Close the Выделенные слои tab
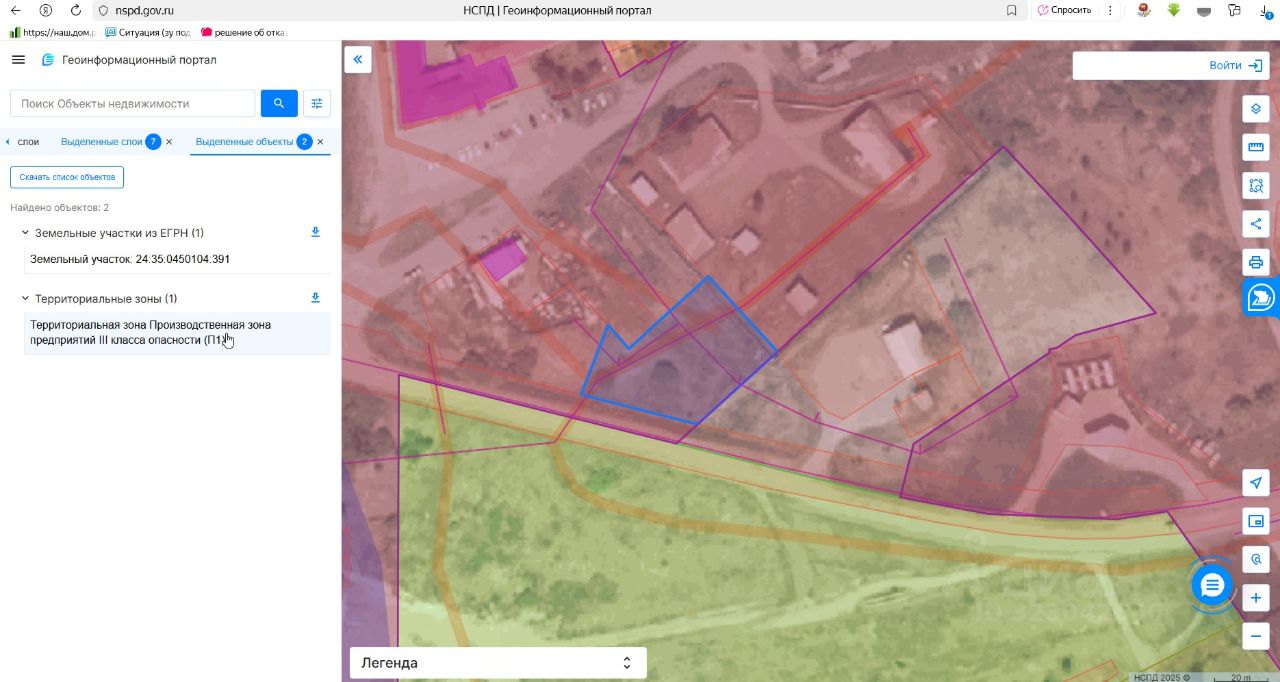This screenshot has width=1280, height=682. (169, 142)
